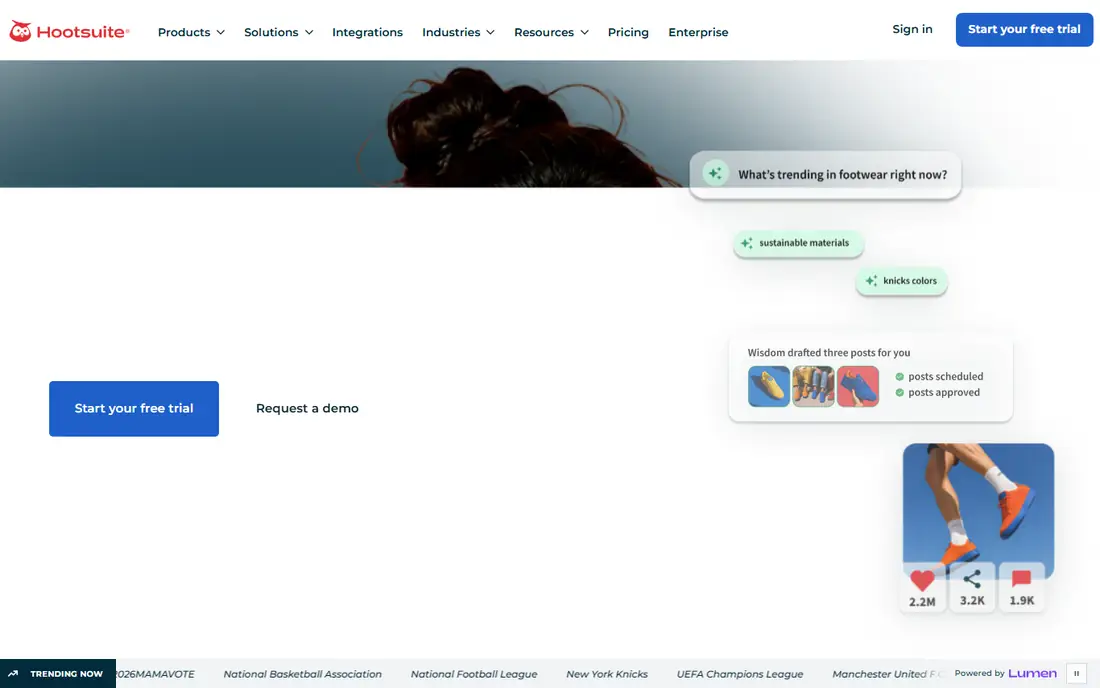The image size is (1100, 688).
Task: Expand the Solutions dropdown menu
Action: [279, 32]
